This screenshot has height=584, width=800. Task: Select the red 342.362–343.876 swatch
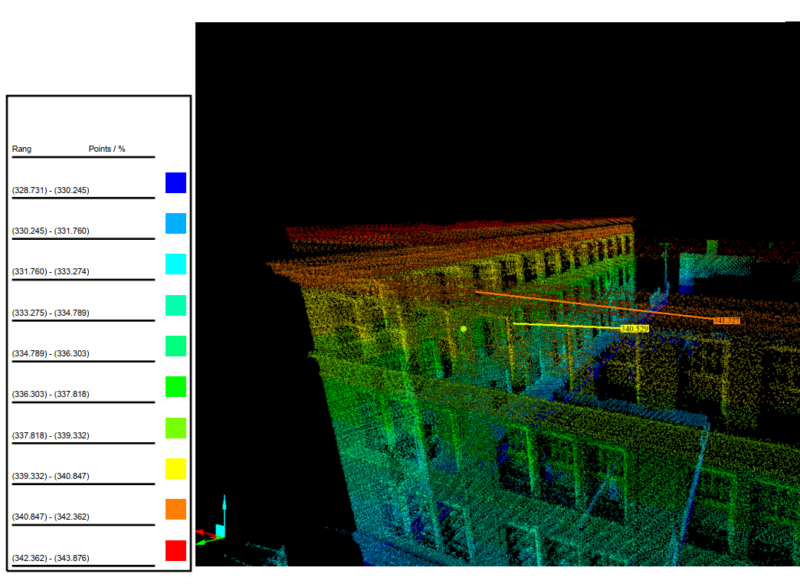[176, 550]
